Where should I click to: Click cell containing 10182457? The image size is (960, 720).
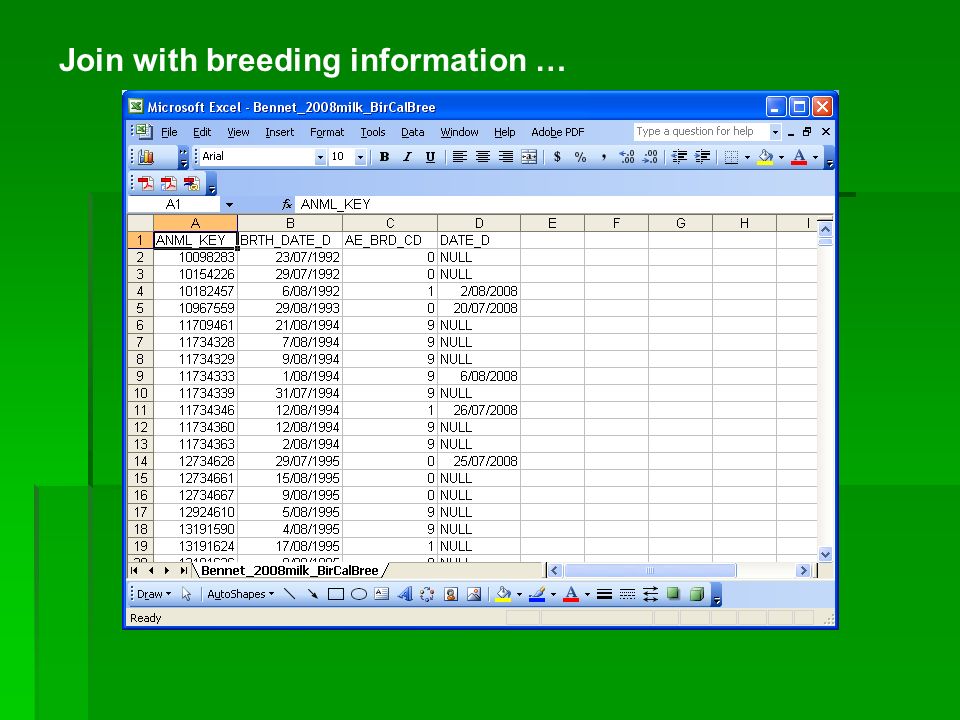point(195,291)
